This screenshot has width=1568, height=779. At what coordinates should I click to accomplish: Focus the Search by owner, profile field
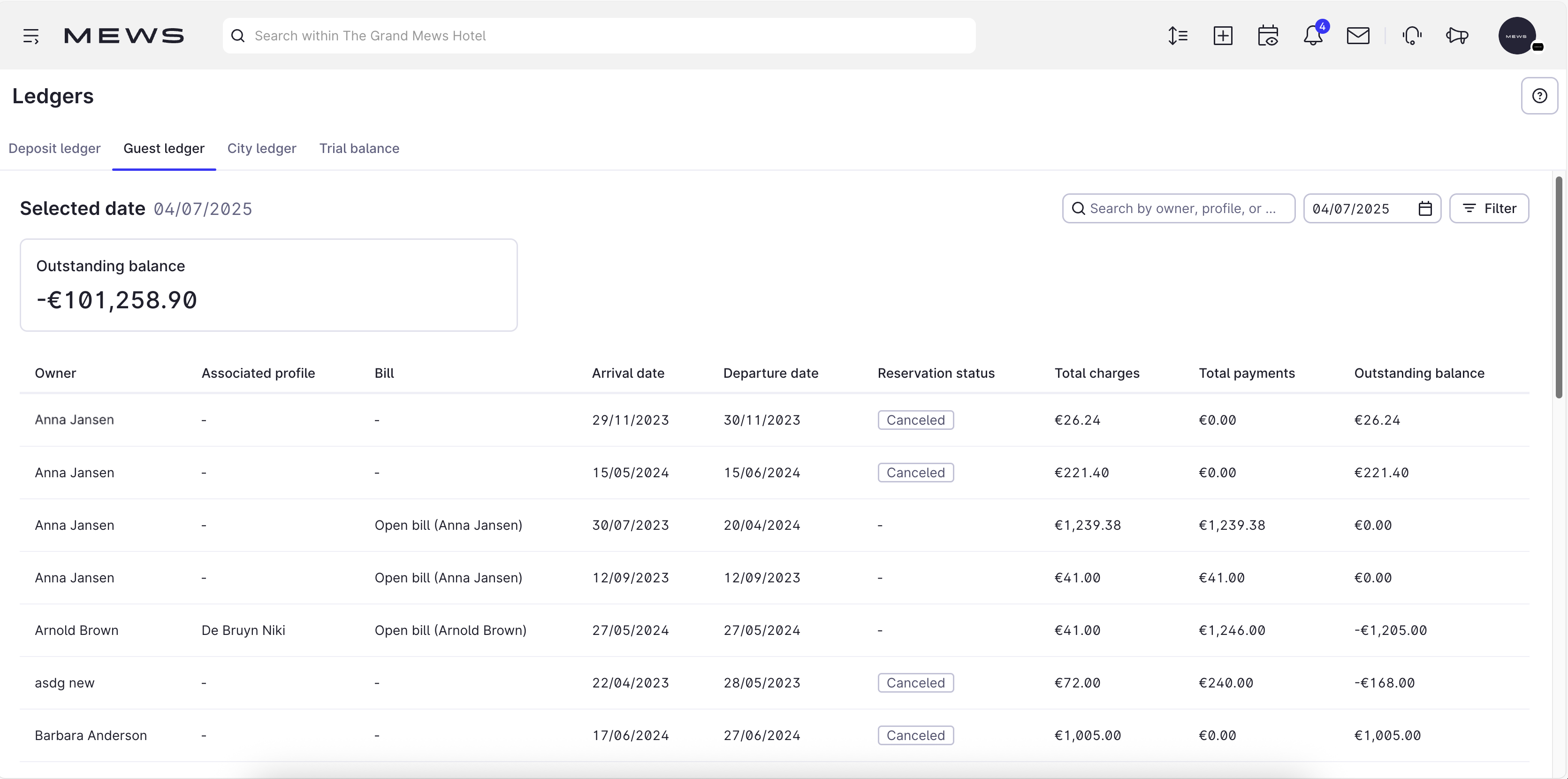point(1179,209)
